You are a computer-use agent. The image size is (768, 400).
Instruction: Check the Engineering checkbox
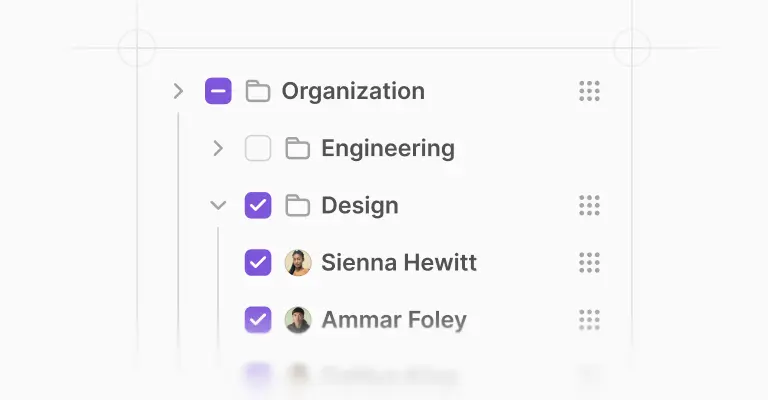pyautogui.click(x=258, y=149)
